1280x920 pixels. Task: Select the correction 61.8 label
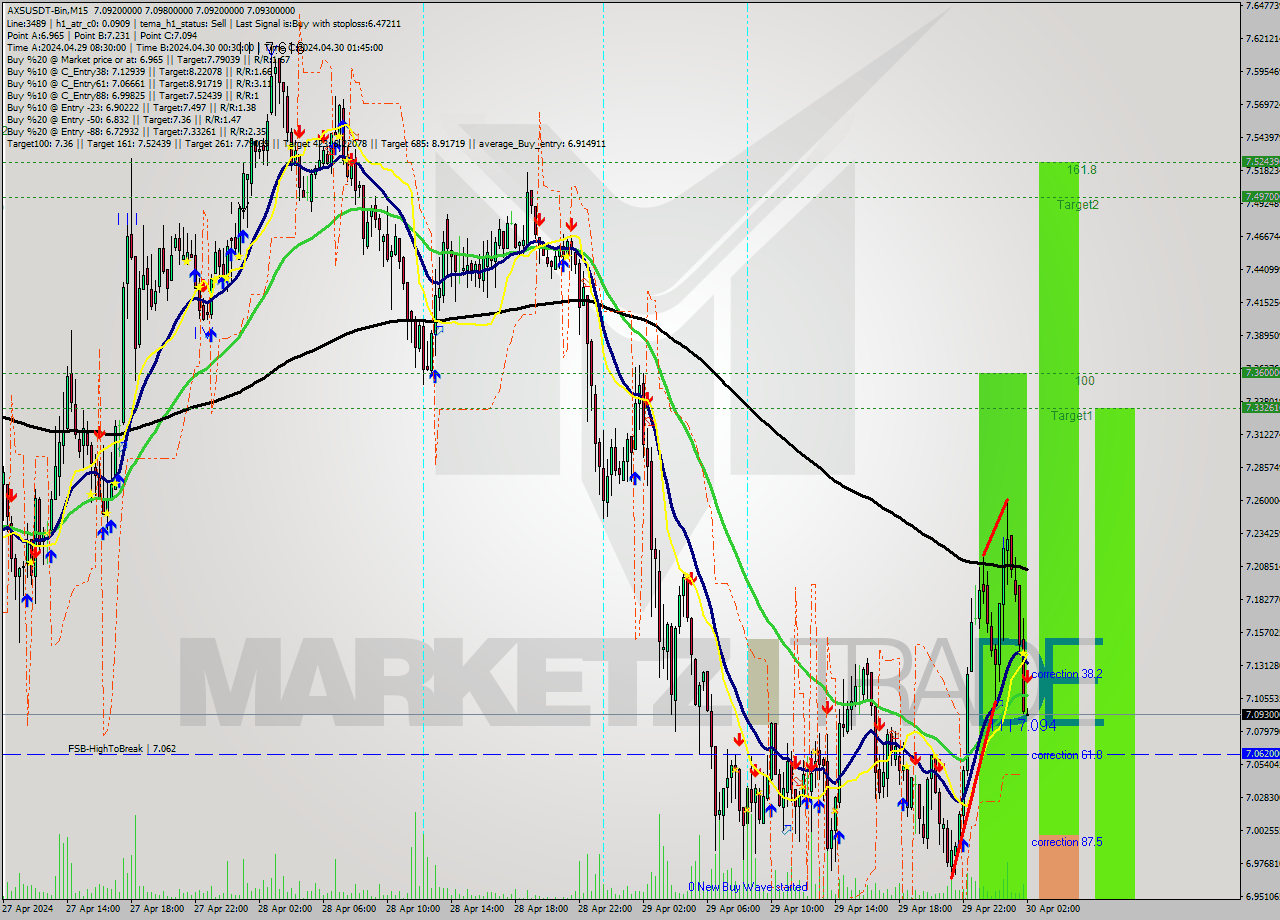click(1066, 755)
